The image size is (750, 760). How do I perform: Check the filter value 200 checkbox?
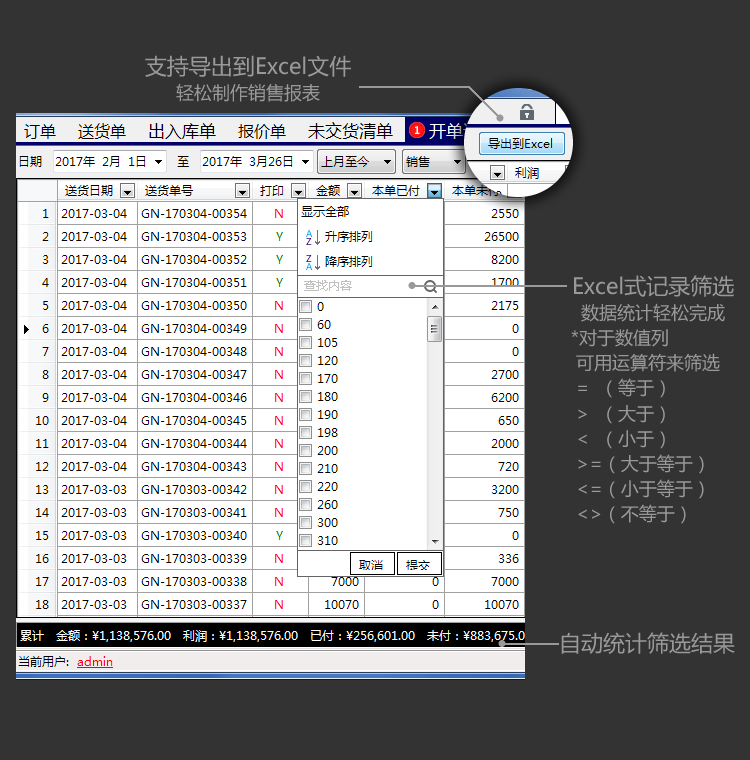[306, 451]
